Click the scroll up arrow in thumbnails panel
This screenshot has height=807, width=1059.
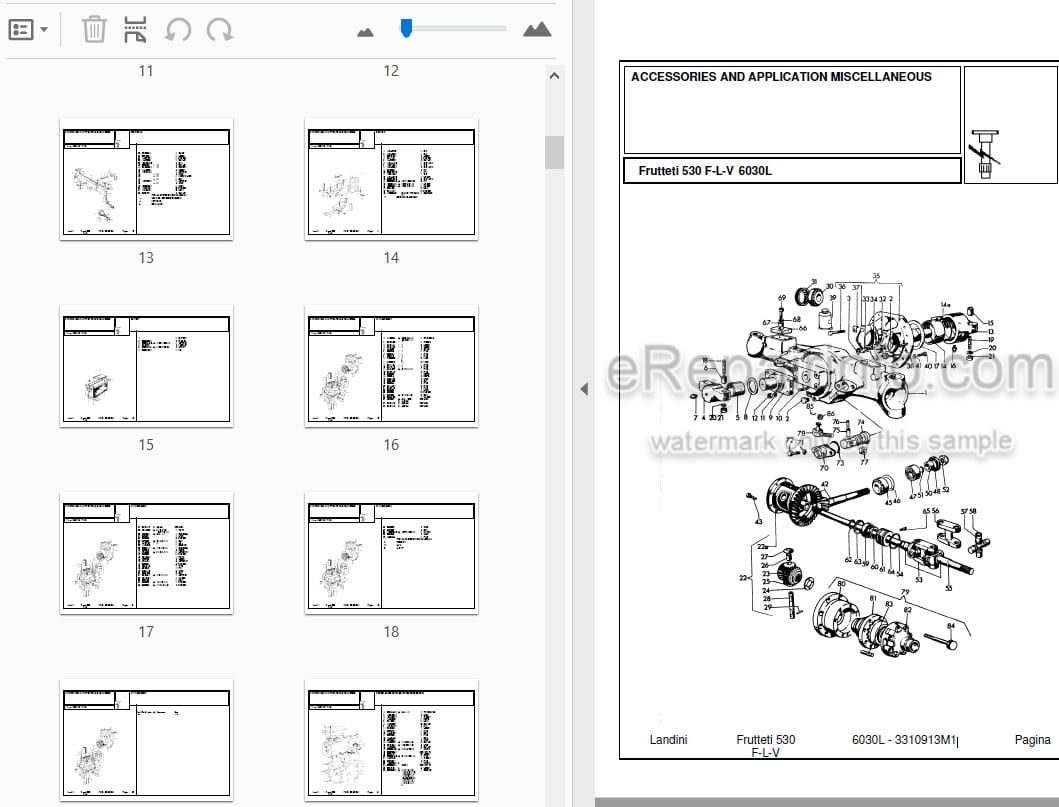click(554, 76)
